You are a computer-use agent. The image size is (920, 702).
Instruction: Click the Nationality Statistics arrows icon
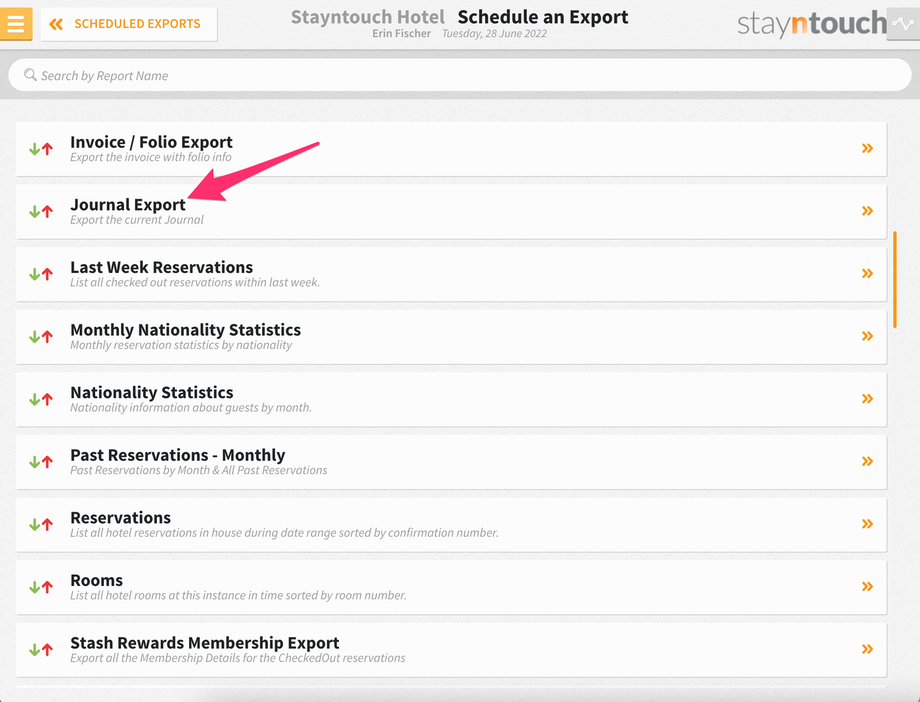click(x=41, y=399)
